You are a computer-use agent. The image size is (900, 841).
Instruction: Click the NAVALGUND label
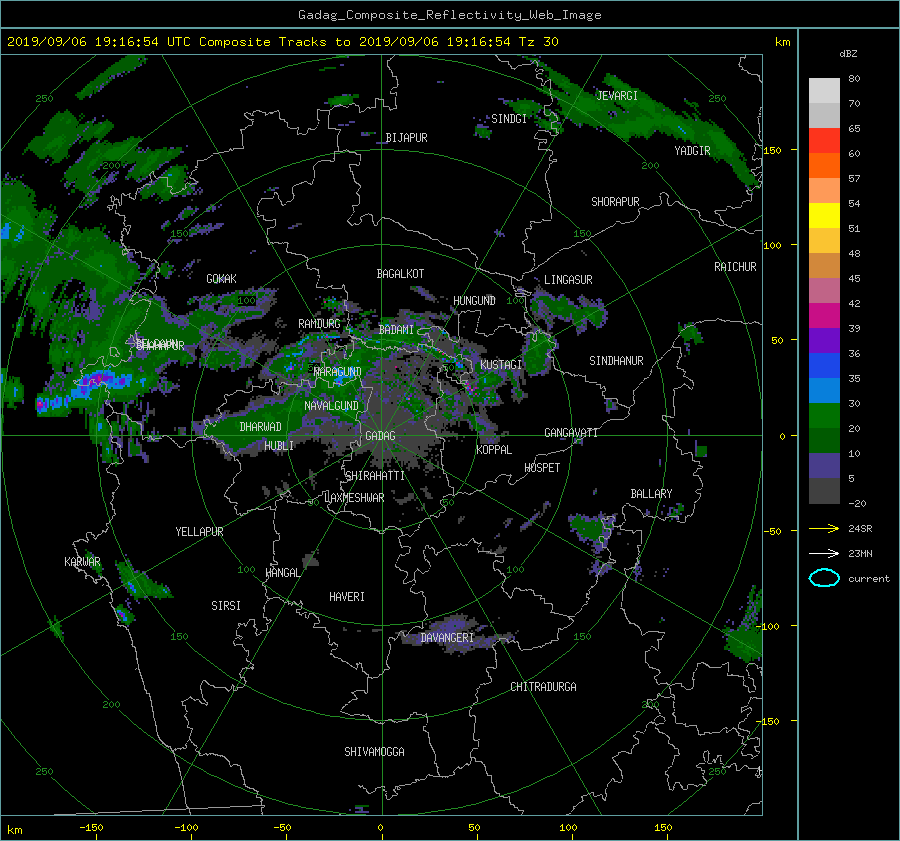click(x=331, y=406)
